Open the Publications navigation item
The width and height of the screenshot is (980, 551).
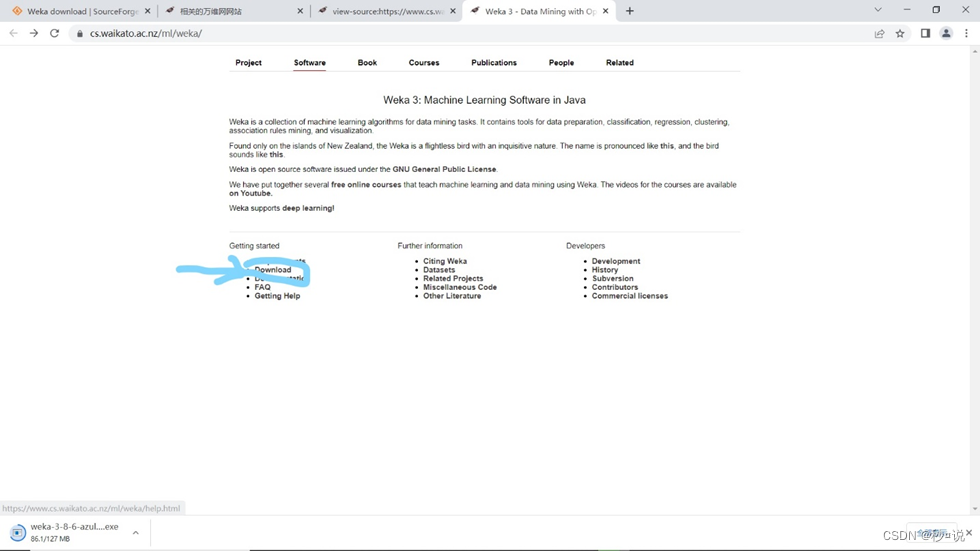coord(494,62)
